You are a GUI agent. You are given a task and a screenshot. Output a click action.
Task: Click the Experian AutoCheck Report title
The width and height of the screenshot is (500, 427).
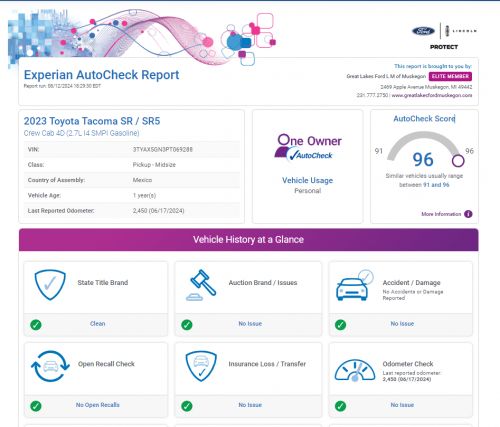[102, 75]
